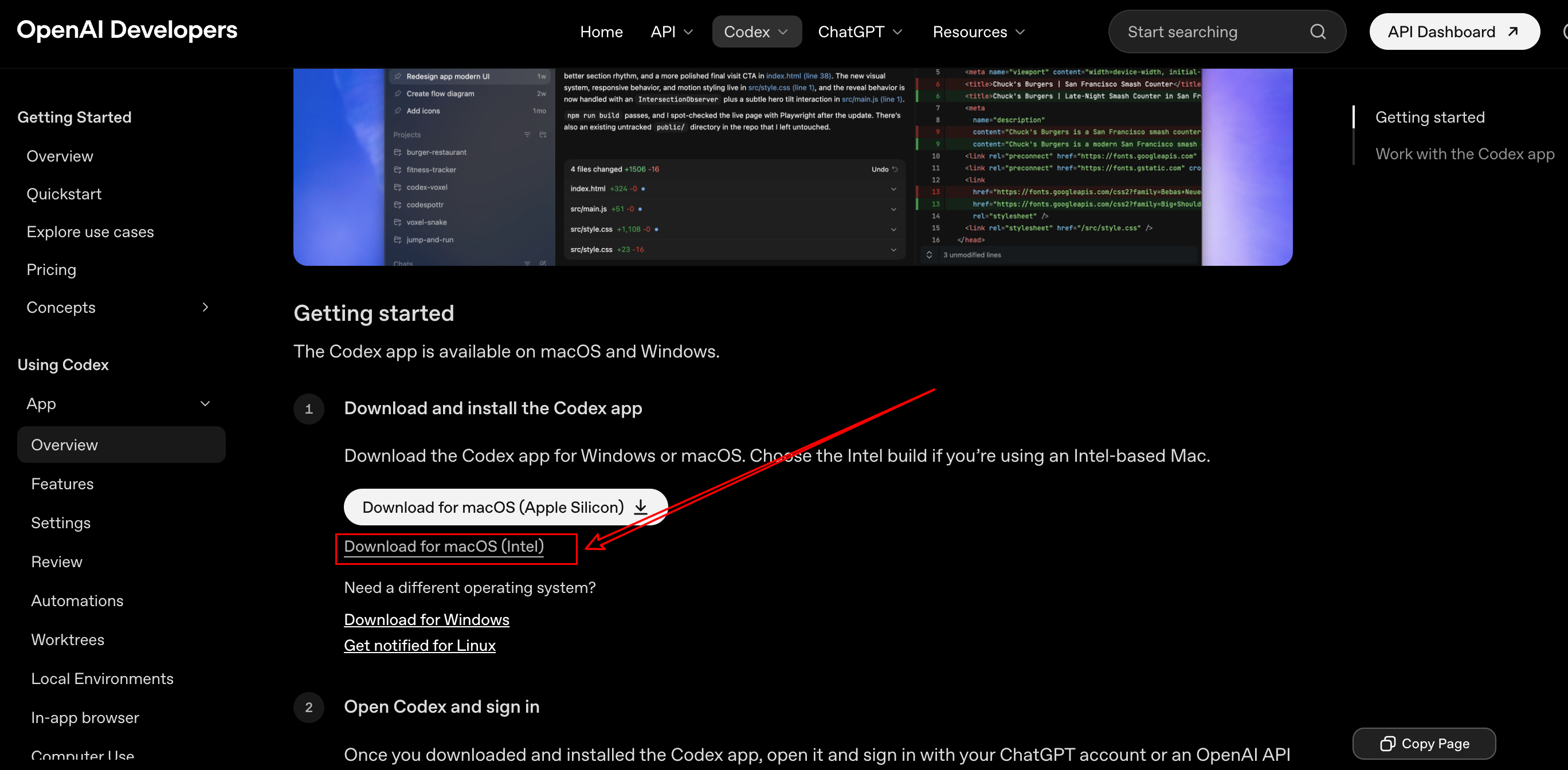Open the Local Environments page
Screen dimensions: 1568x770
click(102, 679)
